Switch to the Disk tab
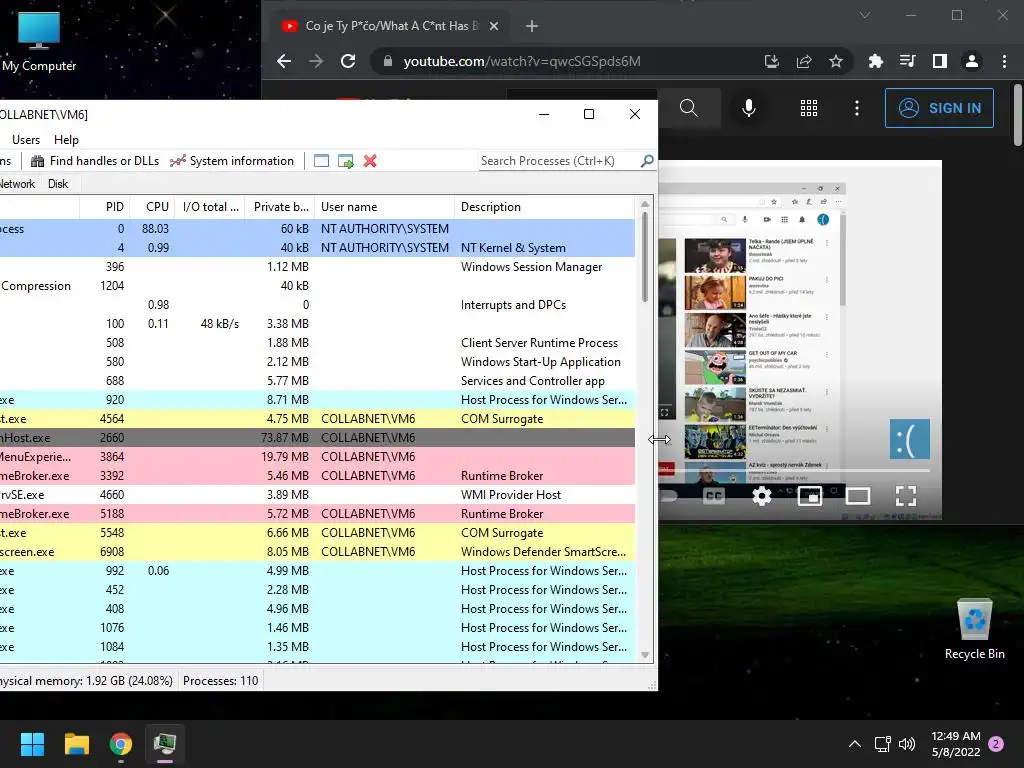The width and height of the screenshot is (1024, 768). (57, 184)
